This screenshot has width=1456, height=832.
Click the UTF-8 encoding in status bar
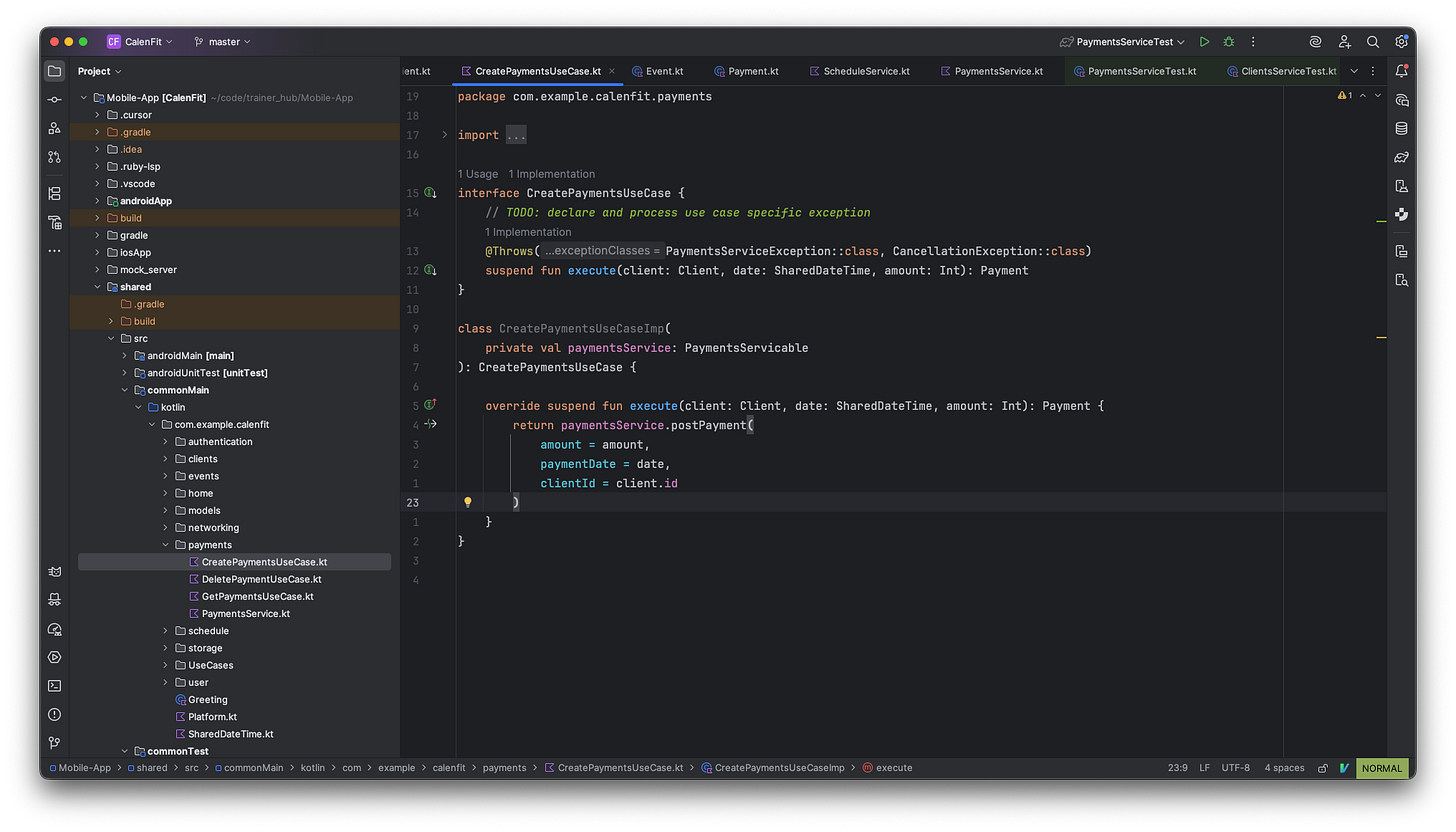1235,768
